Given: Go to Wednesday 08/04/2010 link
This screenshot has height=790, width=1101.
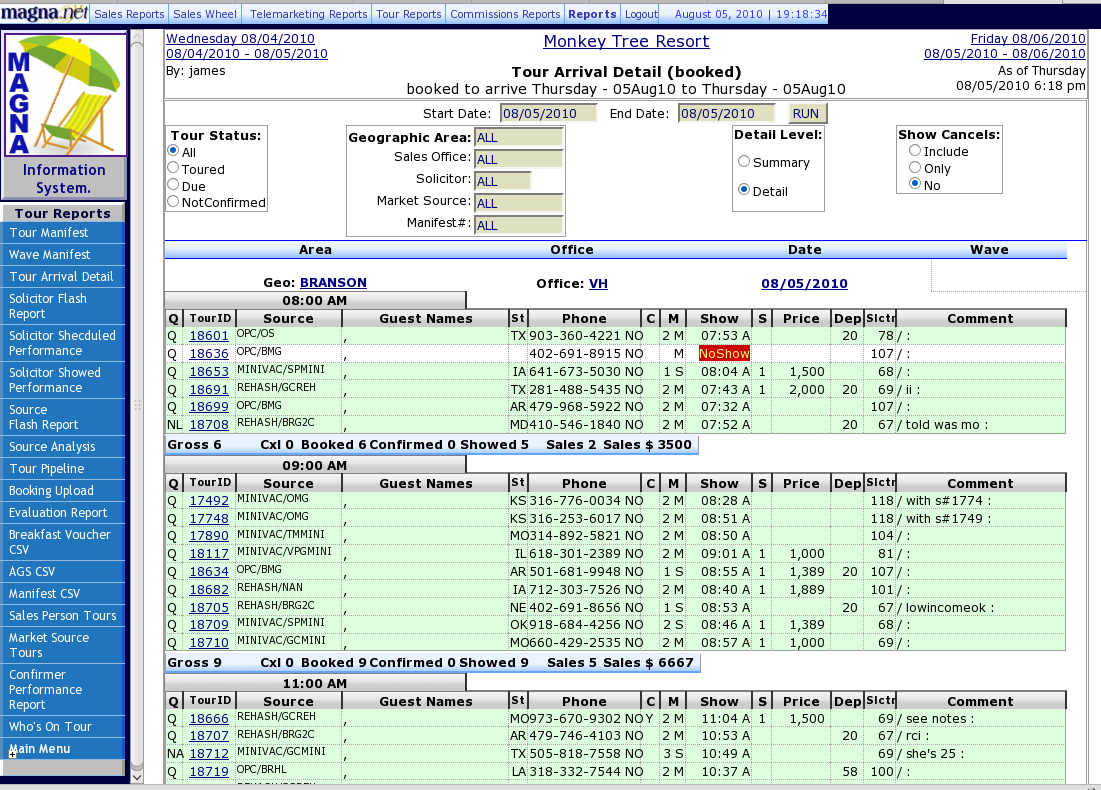Looking at the screenshot, I should (x=240, y=39).
